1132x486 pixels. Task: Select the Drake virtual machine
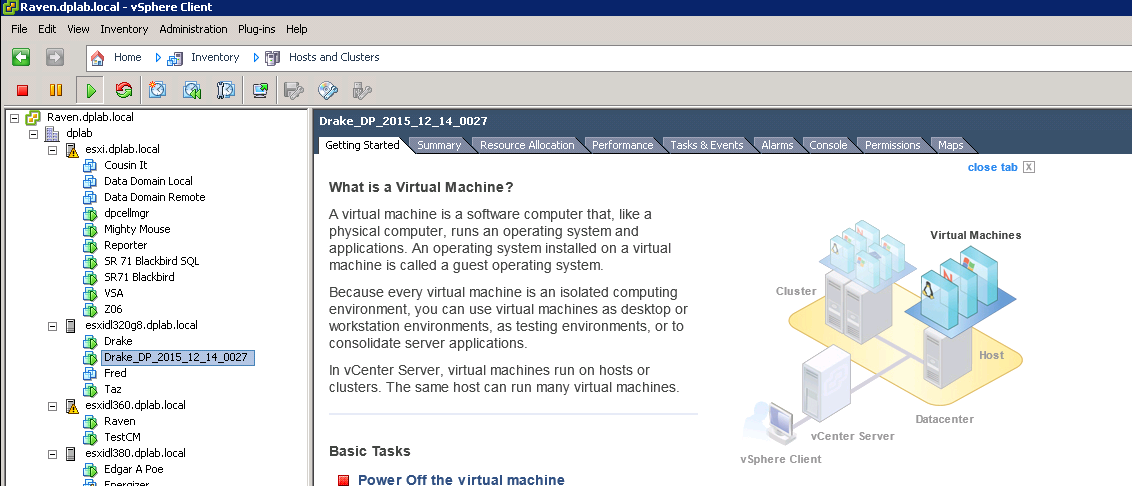pyautogui.click(x=118, y=341)
